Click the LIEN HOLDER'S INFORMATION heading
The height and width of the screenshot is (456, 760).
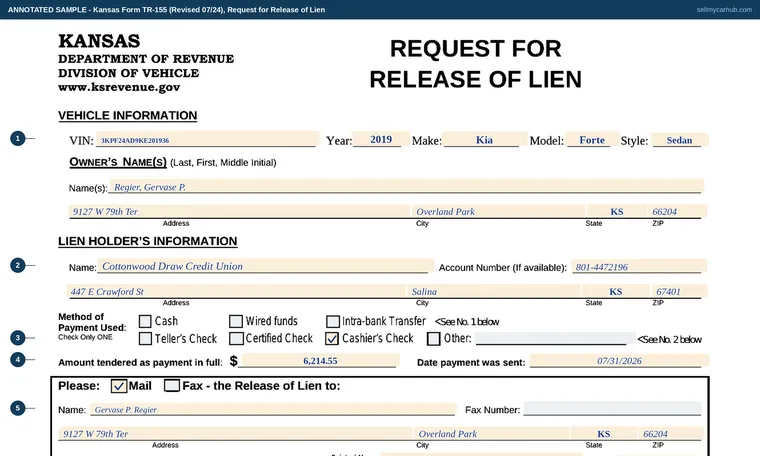click(148, 241)
